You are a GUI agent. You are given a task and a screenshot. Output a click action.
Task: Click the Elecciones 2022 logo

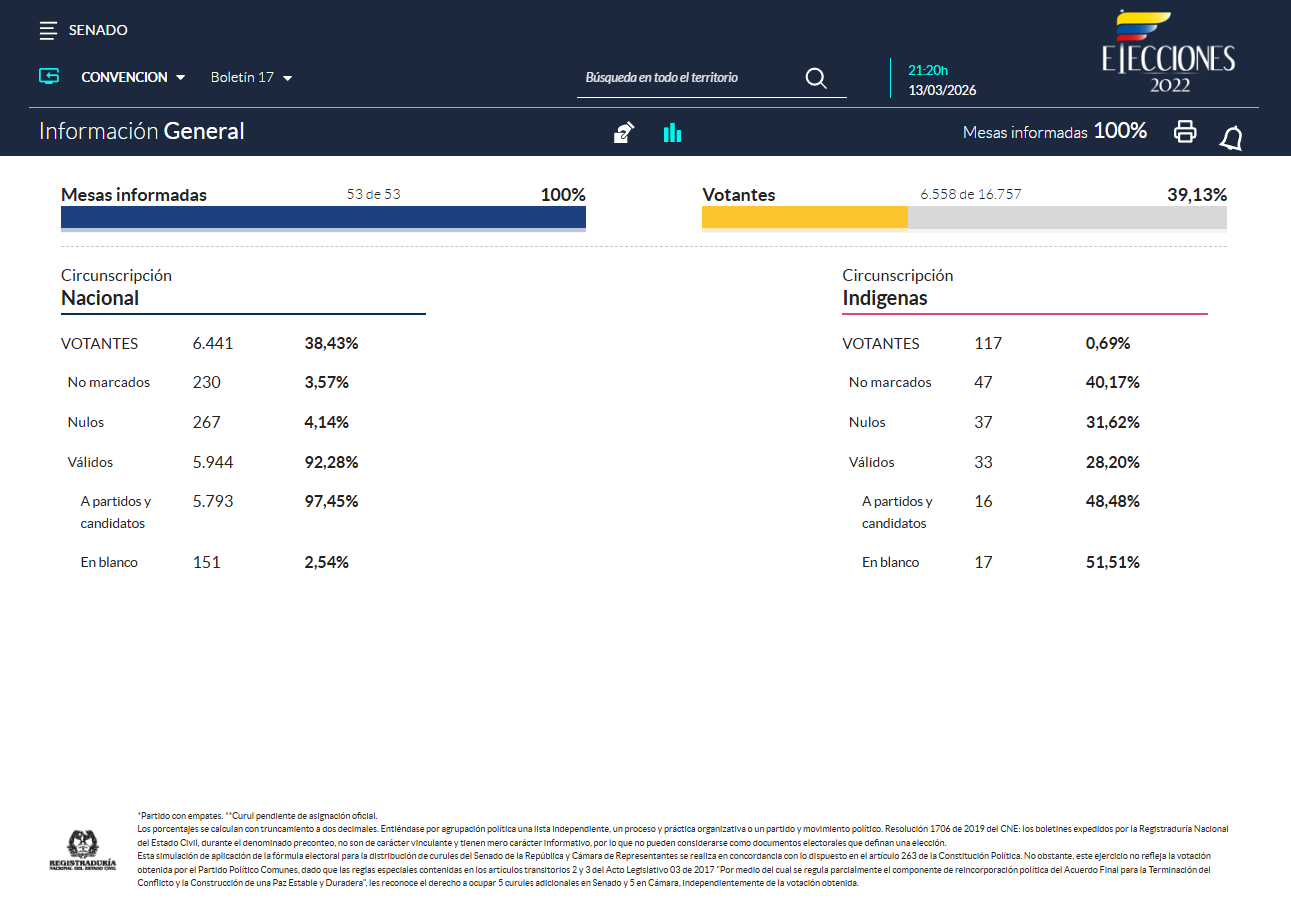click(1168, 53)
